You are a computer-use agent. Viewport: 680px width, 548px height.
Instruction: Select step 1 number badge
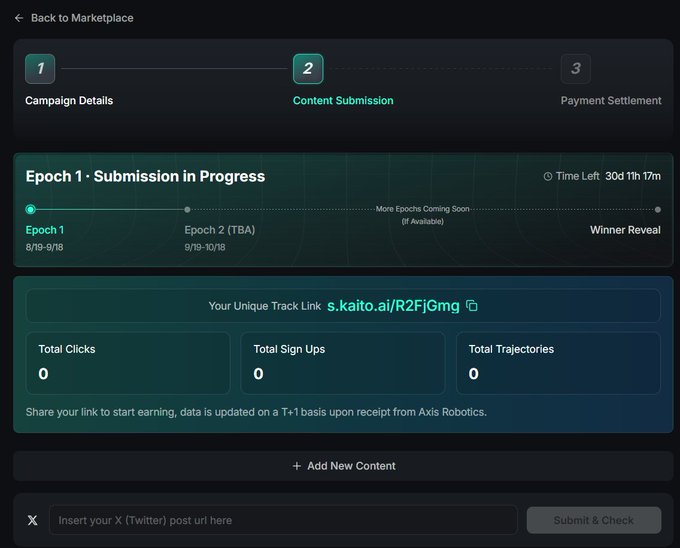pyautogui.click(x=40, y=68)
